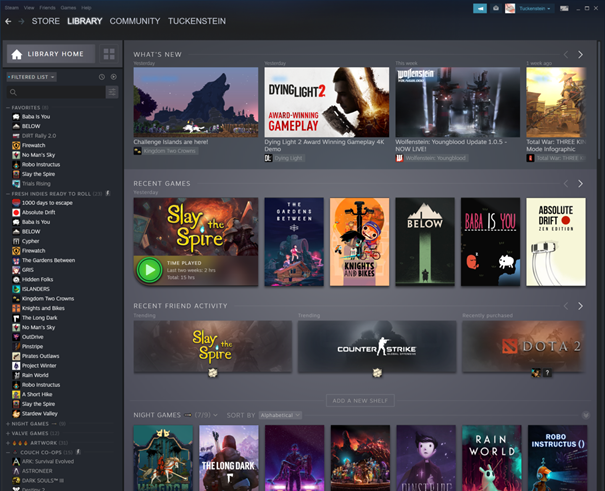
Task: Click the Library Home button
Action: click(x=51, y=54)
